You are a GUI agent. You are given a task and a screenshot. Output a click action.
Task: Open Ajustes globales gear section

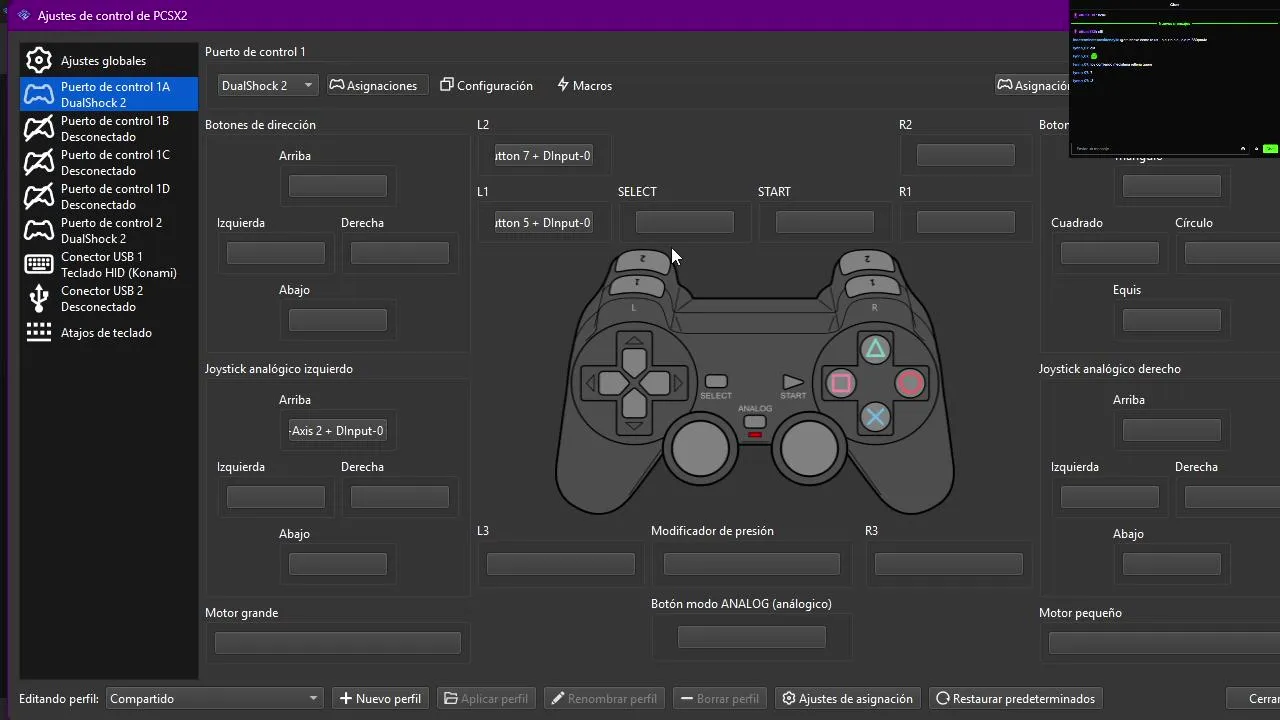click(108, 61)
